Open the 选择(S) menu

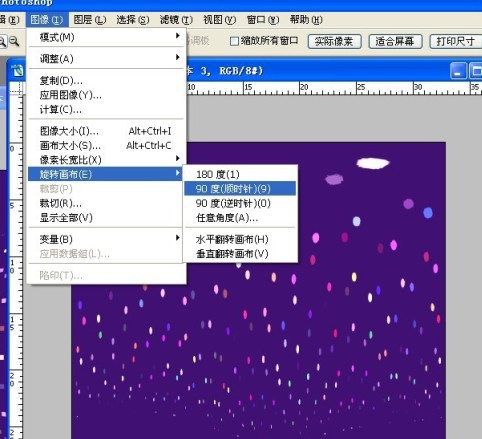click(x=133, y=20)
